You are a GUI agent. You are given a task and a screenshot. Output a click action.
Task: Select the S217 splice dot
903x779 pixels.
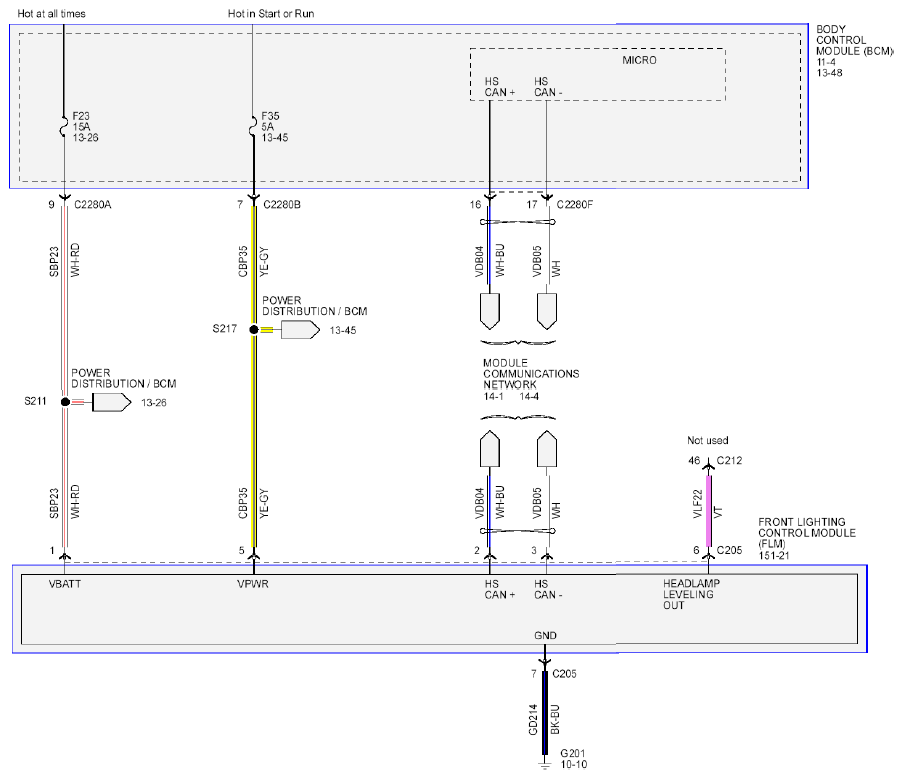(254, 330)
